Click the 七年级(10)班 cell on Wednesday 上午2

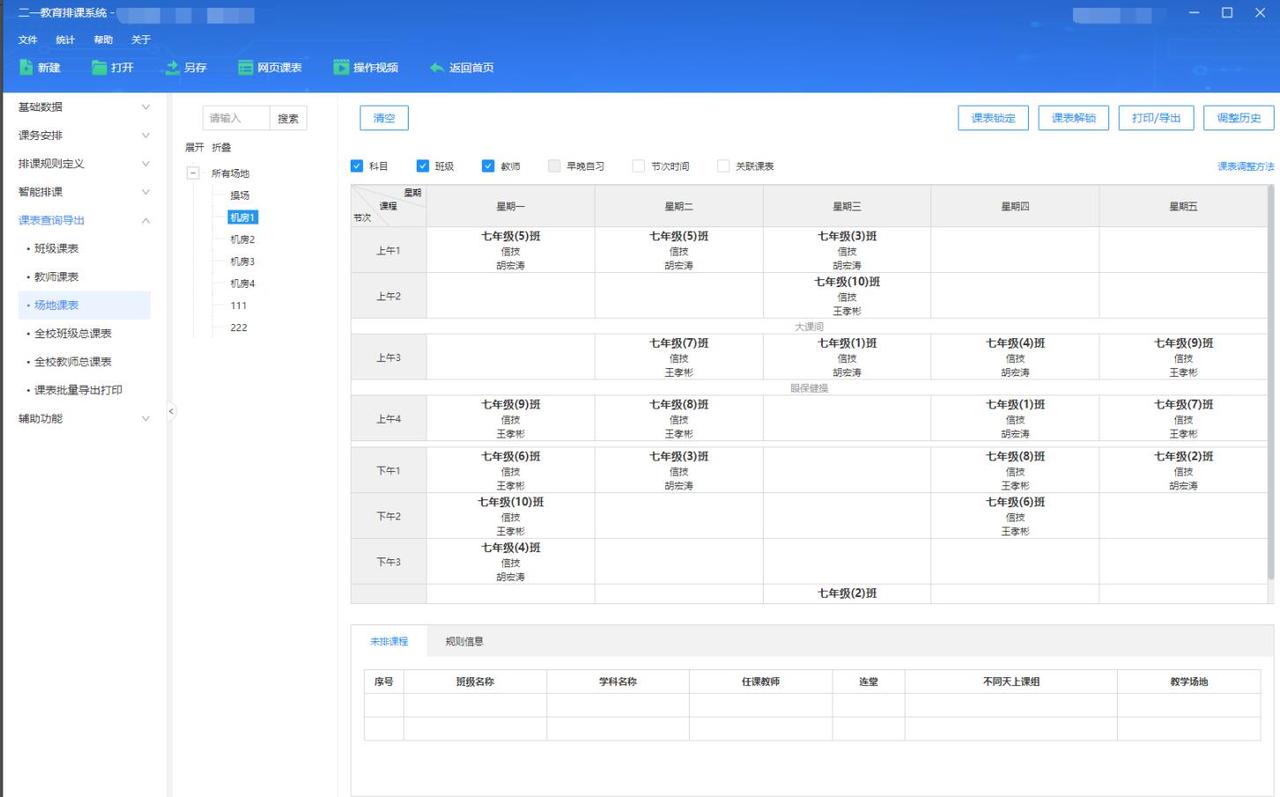click(x=847, y=296)
